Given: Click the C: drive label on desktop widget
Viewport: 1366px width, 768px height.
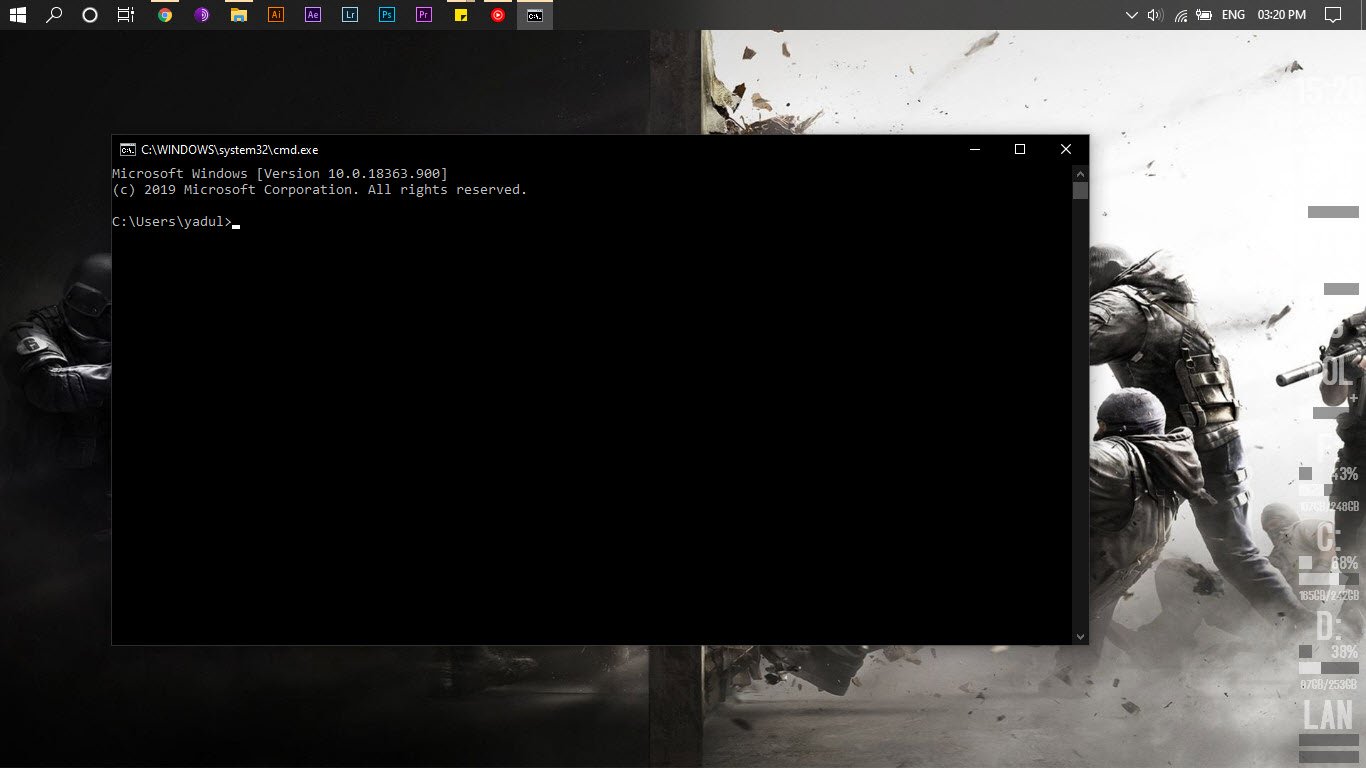Looking at the screenshot, I should [1328, 537].
